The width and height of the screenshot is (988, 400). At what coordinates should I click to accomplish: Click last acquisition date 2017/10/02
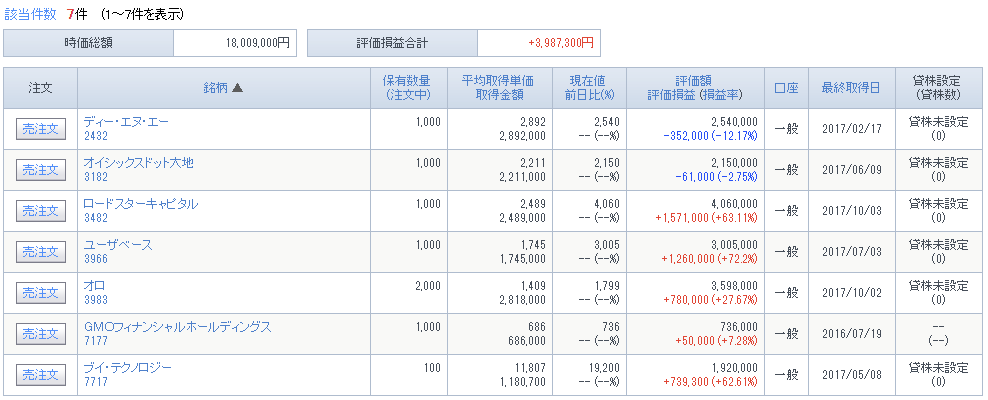click(852, 292)
